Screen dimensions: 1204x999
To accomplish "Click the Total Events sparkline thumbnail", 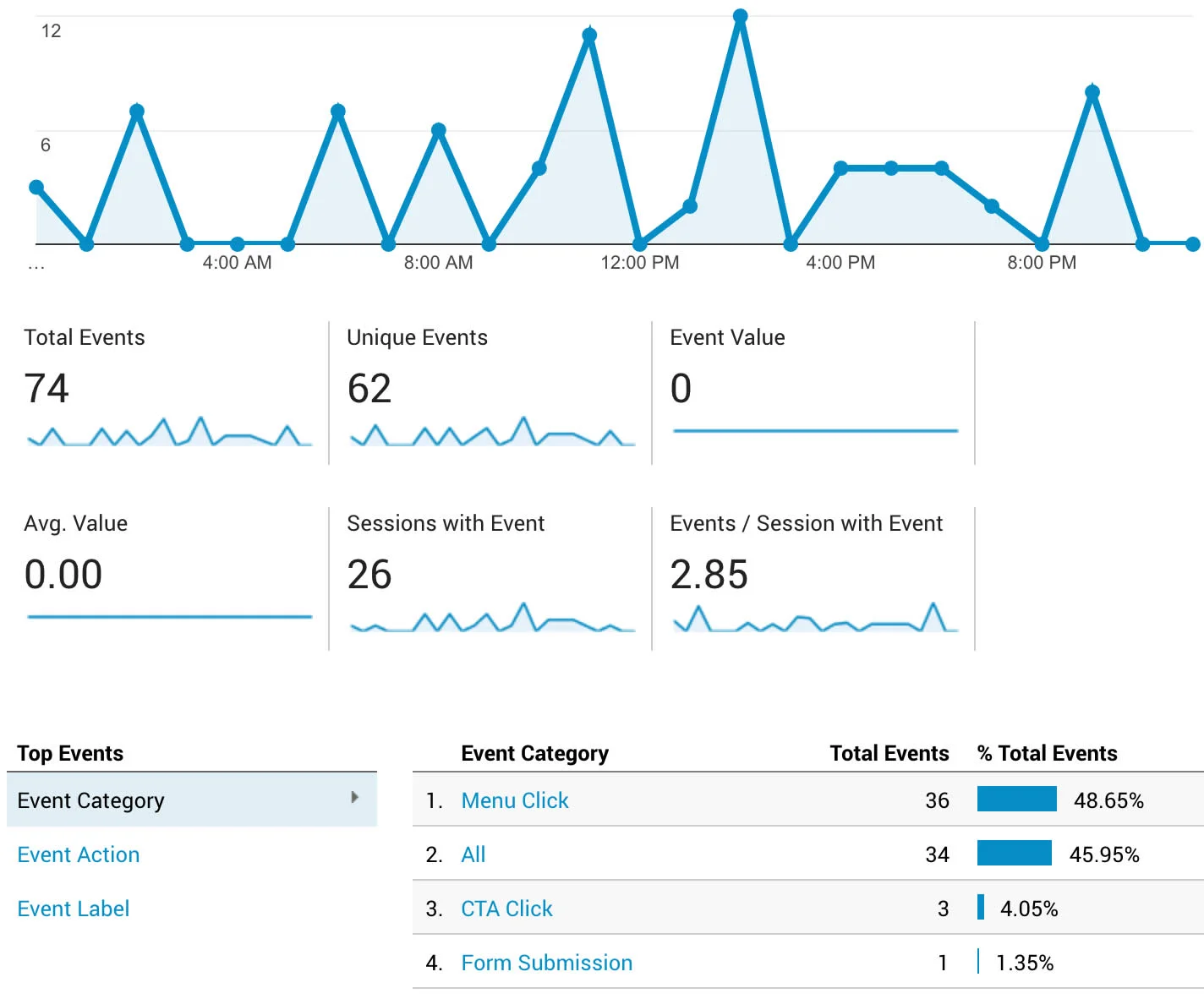I will coord(169,432).
